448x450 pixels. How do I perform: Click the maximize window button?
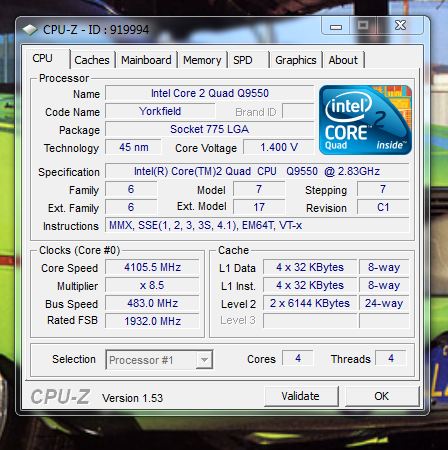tap(363, 26)
